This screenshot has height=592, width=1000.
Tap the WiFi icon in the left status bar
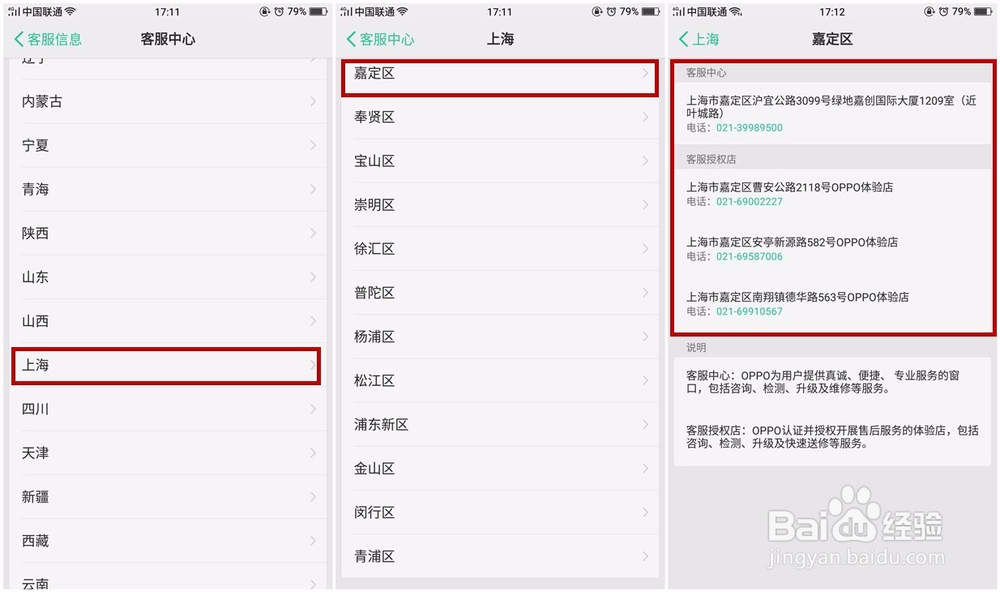tap(68, 12)
